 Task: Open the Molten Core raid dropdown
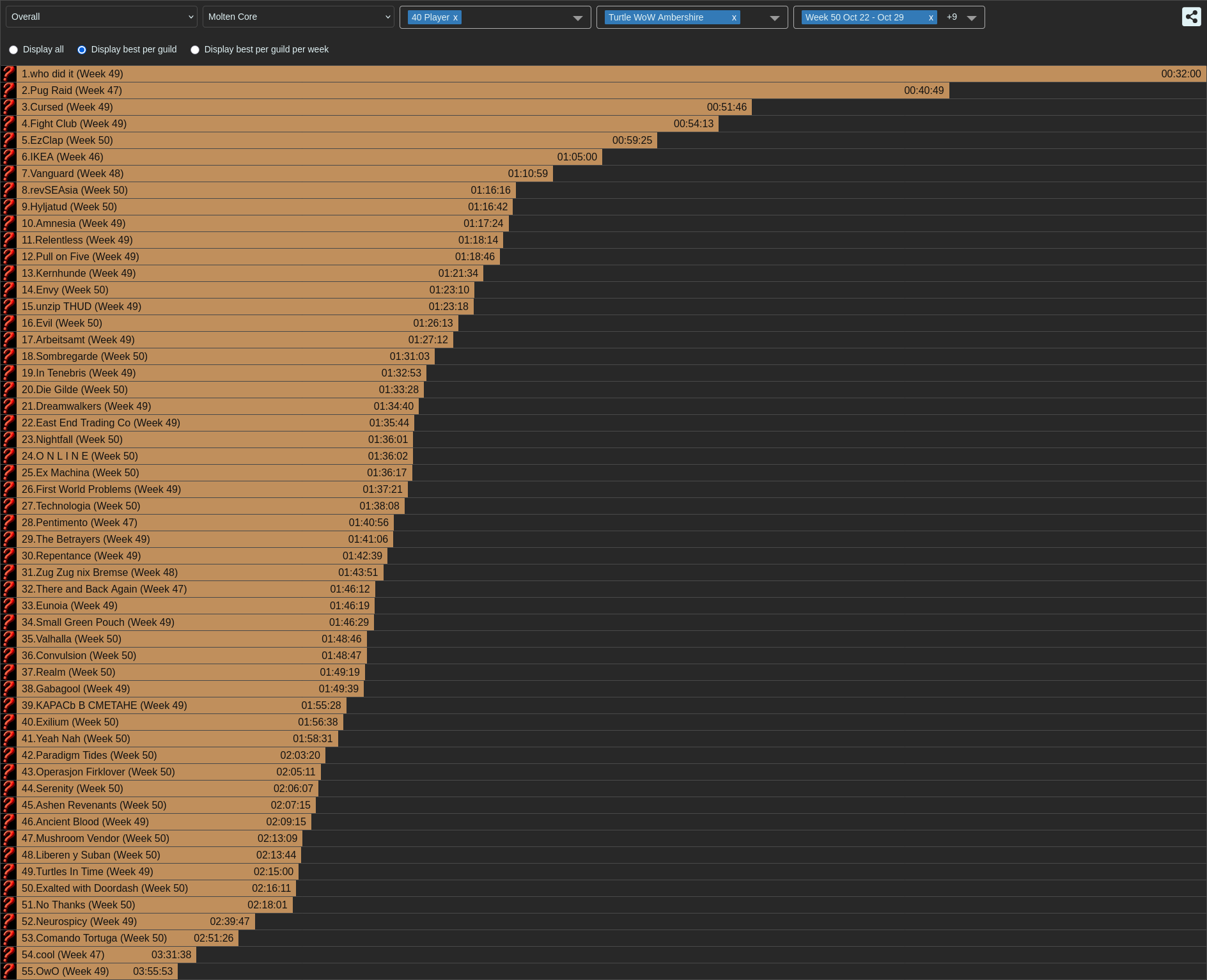click(299, 17)
